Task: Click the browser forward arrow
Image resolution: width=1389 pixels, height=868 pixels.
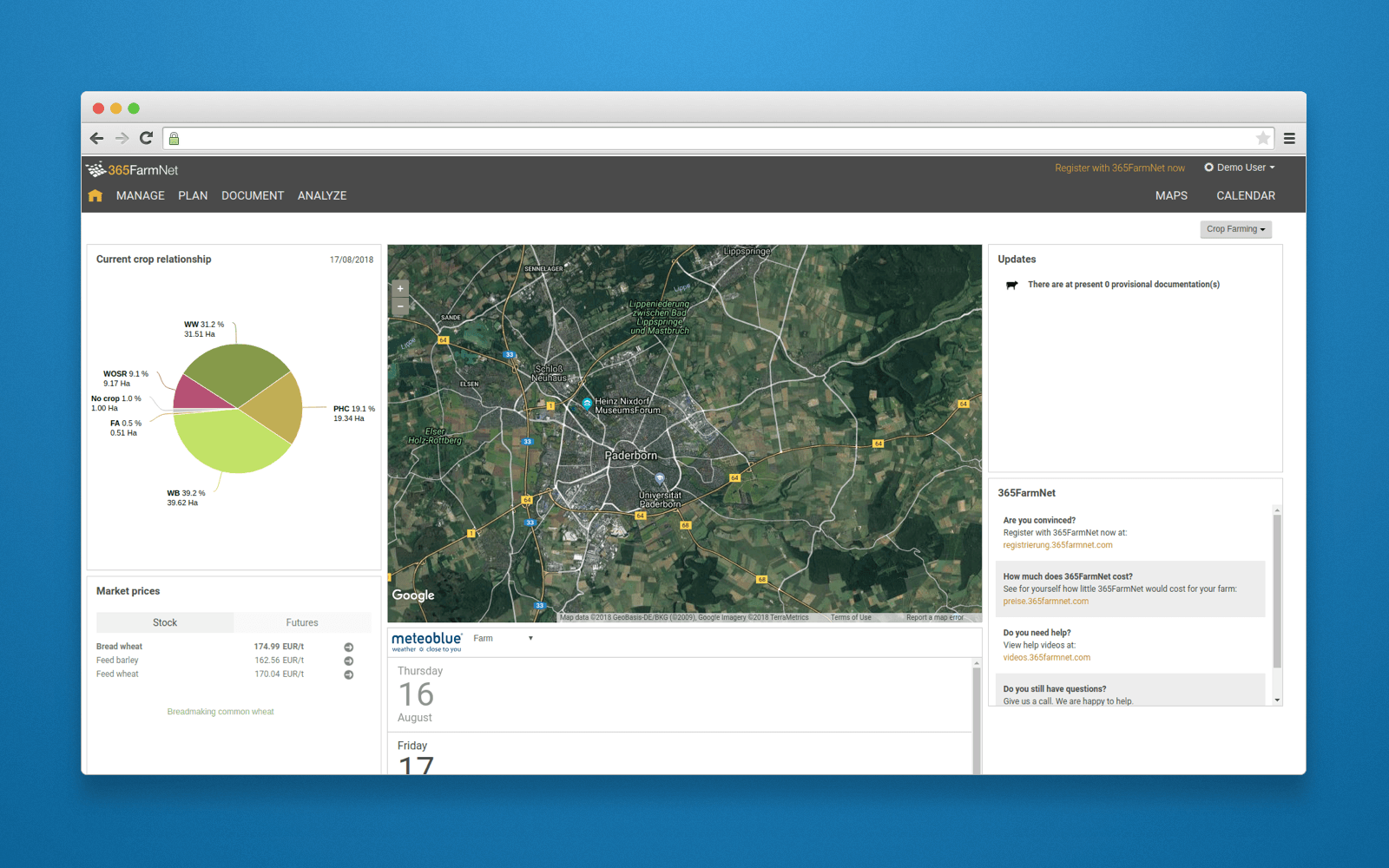Action: (x=122, y=138)
